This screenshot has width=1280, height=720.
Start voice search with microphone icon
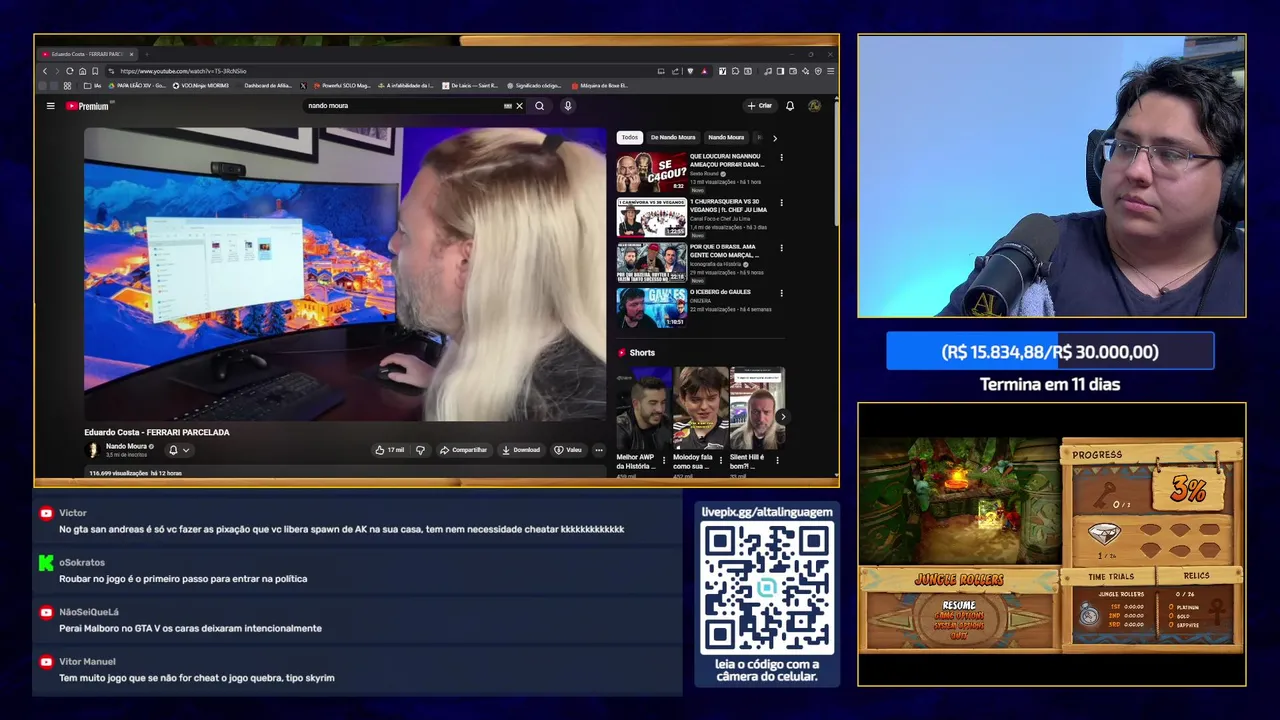click(568, 106)
